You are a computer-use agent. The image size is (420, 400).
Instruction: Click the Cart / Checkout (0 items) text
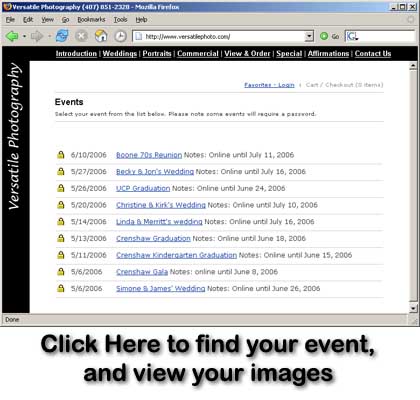tap(344, 85)
